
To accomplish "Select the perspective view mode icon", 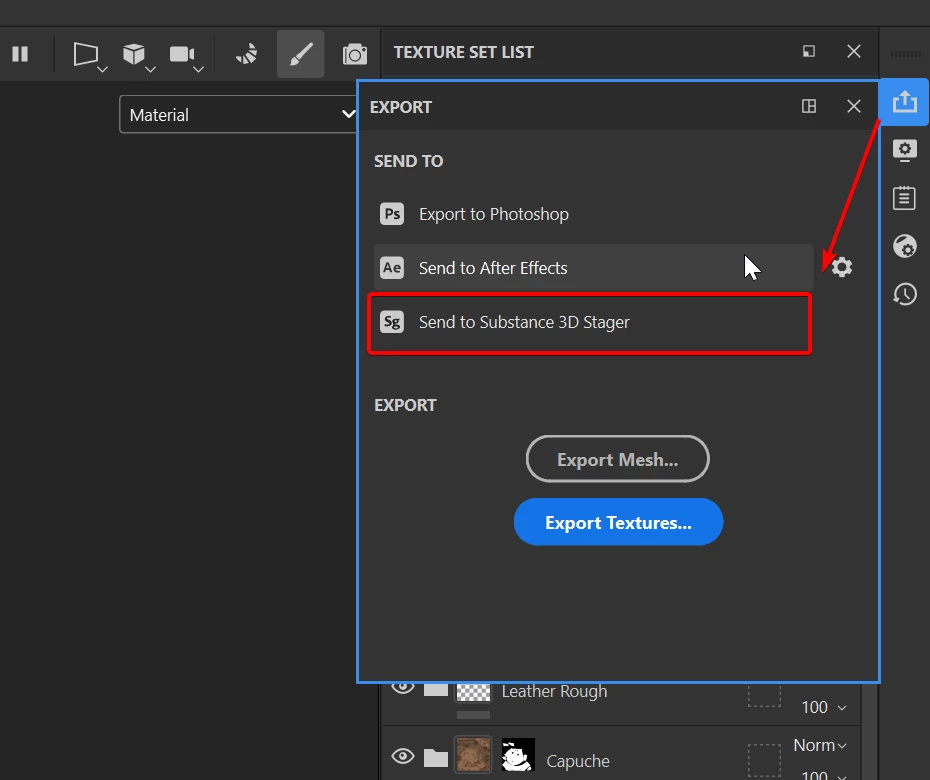I will pyautogui.click(x=85, y=54).
